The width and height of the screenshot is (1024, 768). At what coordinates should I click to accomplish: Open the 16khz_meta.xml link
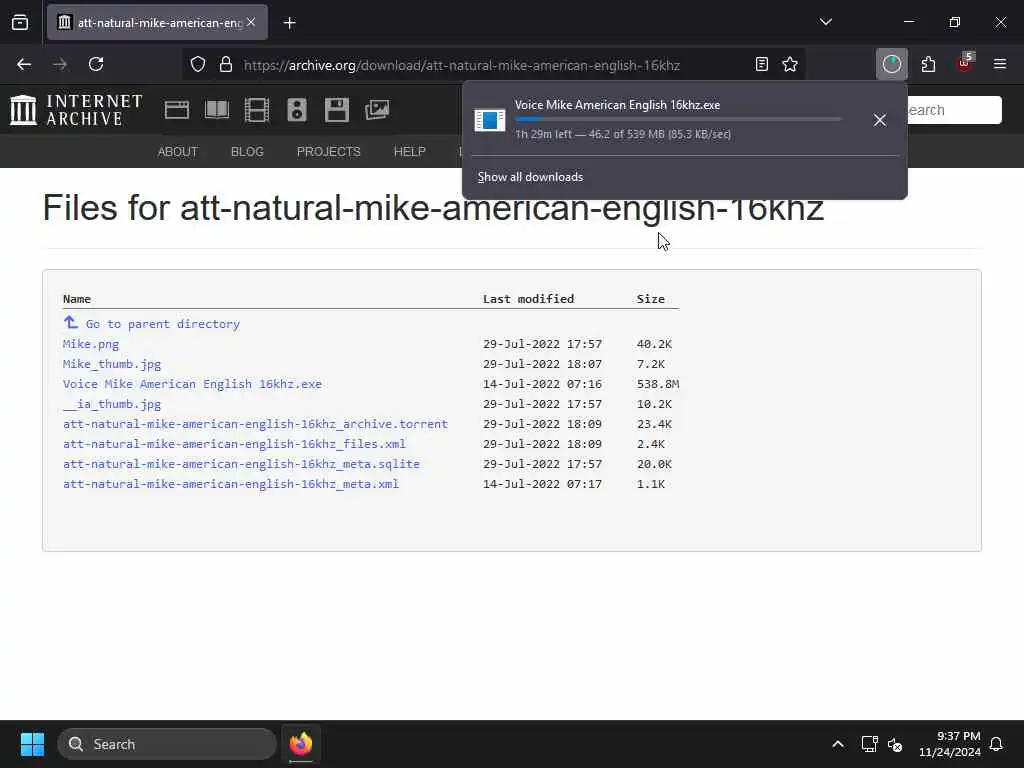click(x=231, y=484)
